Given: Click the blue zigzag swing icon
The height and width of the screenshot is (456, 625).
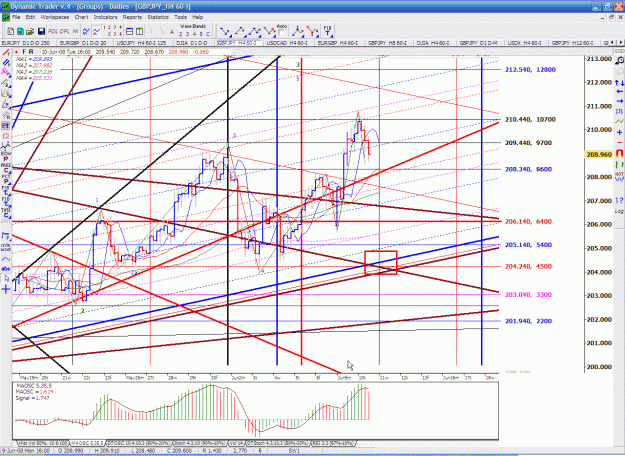Looking at the screenshot, I should click(x=86, y=31).
